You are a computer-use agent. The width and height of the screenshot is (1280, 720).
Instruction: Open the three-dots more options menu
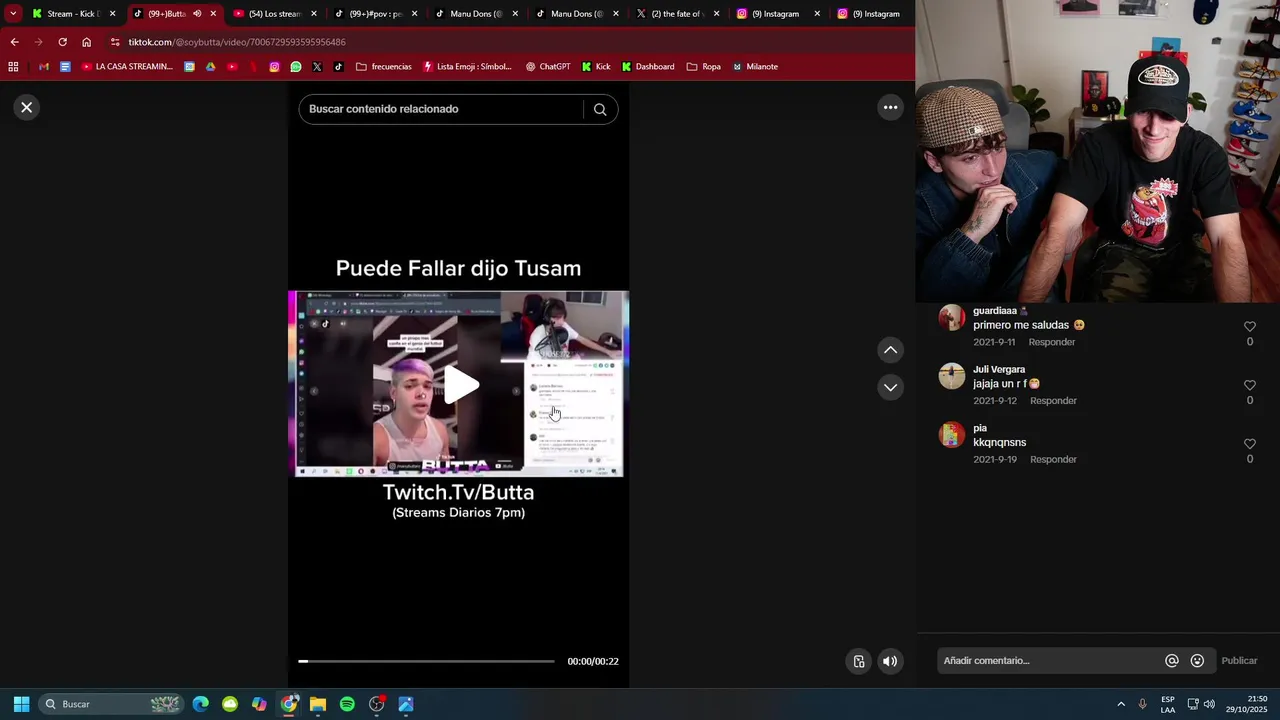pos(890,107)
